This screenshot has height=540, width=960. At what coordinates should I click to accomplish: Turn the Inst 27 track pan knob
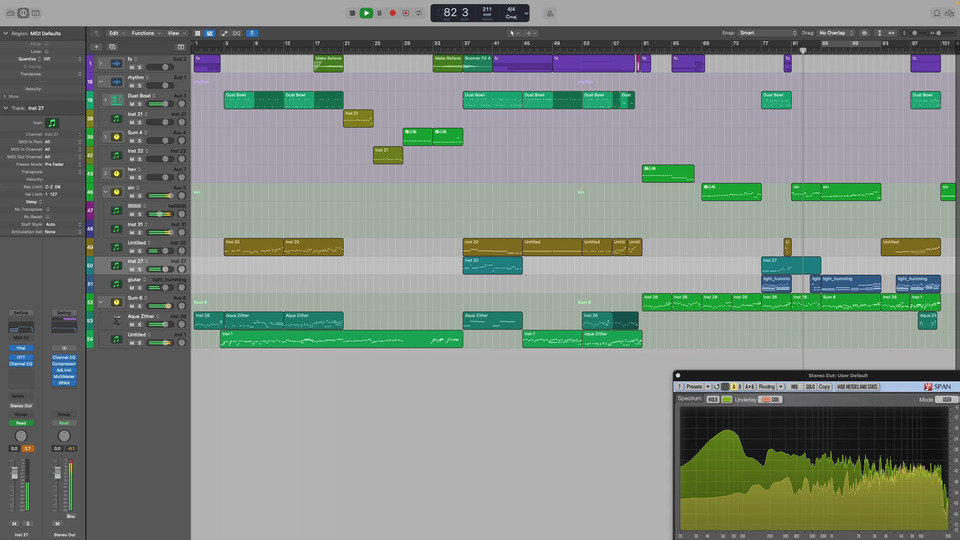[181, 269]
